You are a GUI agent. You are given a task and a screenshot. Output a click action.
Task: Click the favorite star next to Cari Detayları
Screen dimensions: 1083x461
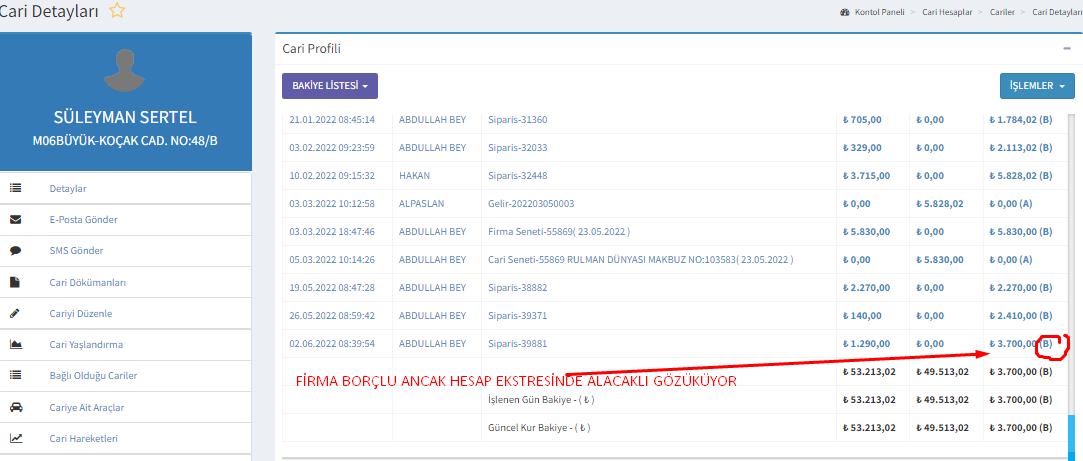pyautogui.click(x=117, y=11)
